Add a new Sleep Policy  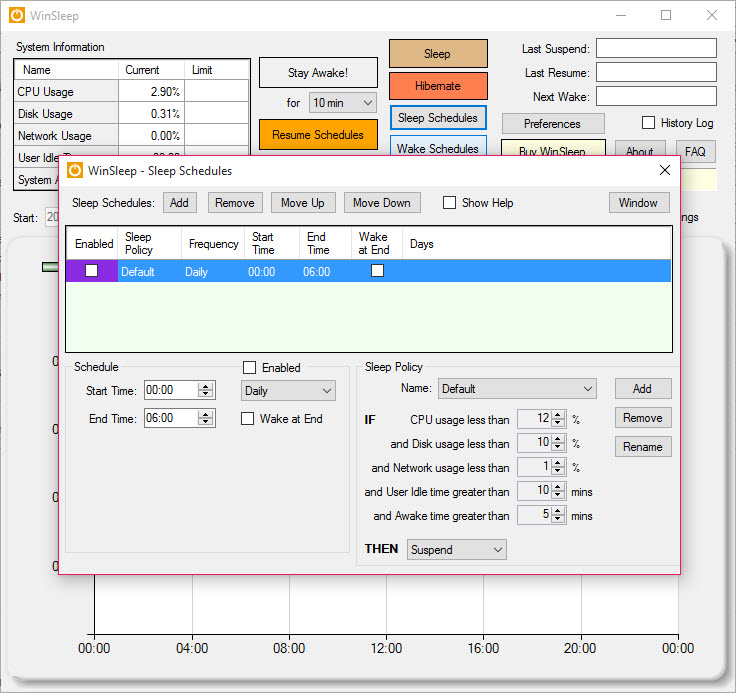pos(643,389)
